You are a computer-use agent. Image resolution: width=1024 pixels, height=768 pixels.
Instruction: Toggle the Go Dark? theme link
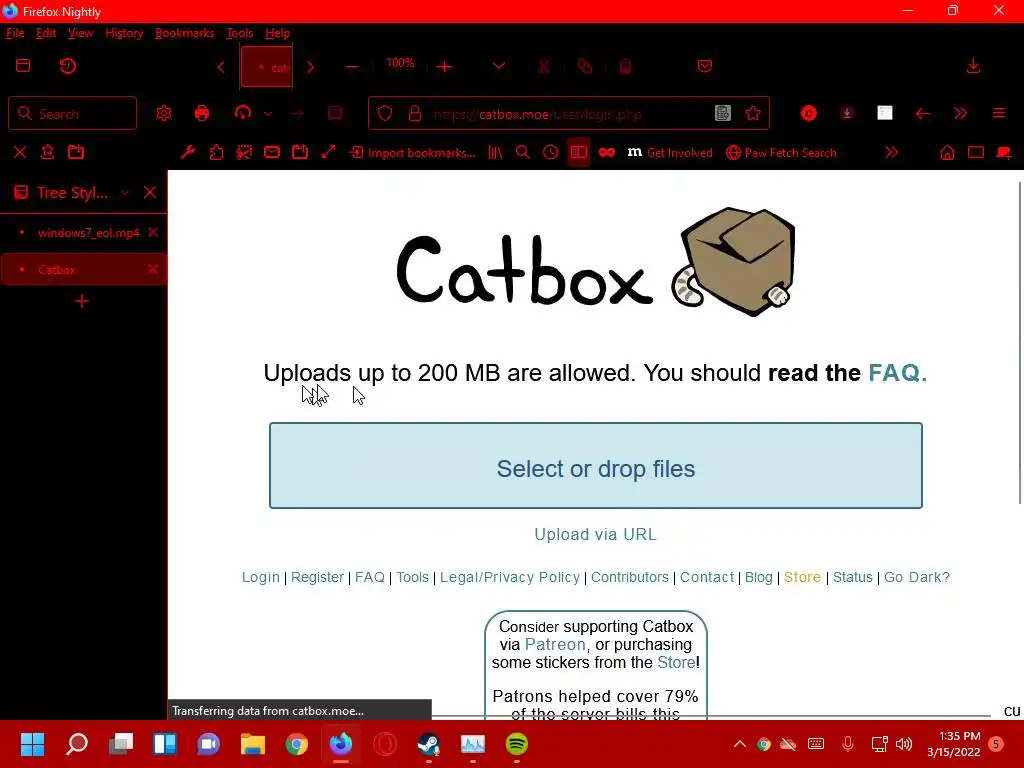click(x=916, y=577)
